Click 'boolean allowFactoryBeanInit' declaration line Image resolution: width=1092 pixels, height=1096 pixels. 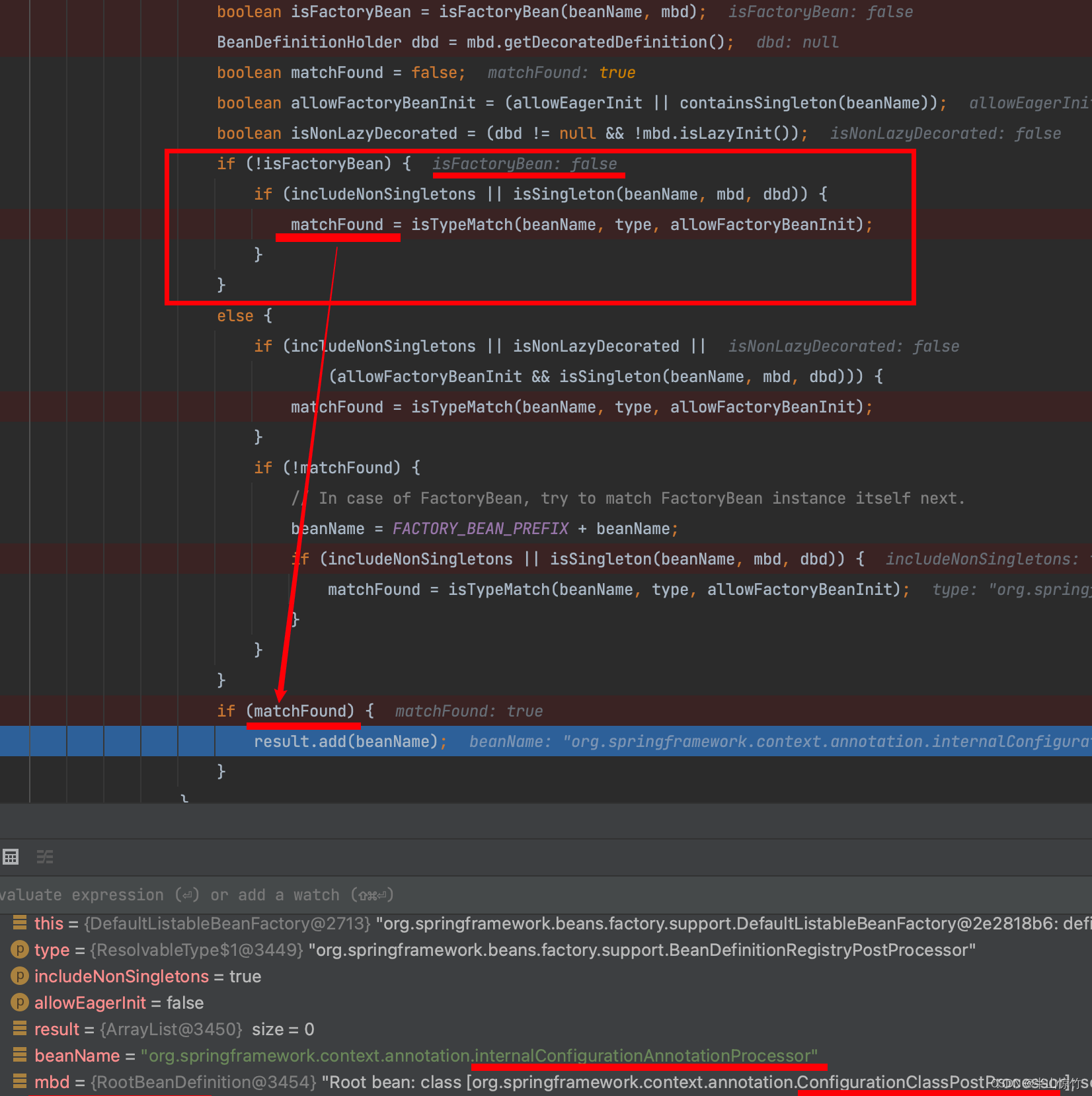[582, 102]
